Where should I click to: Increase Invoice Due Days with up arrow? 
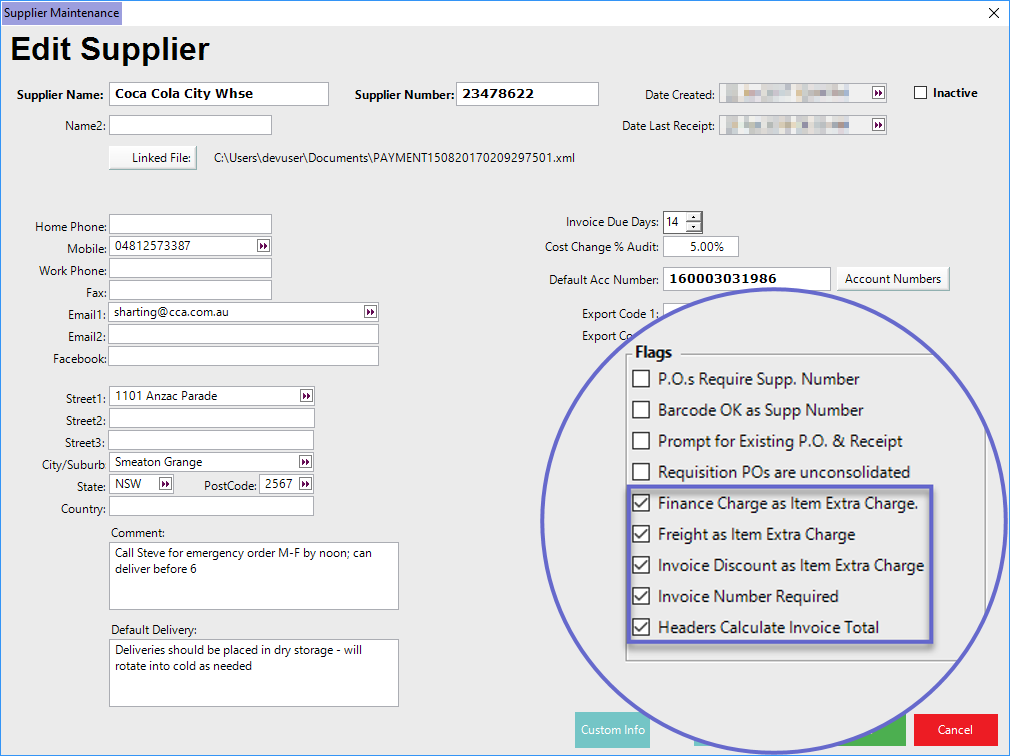[694, 218]
